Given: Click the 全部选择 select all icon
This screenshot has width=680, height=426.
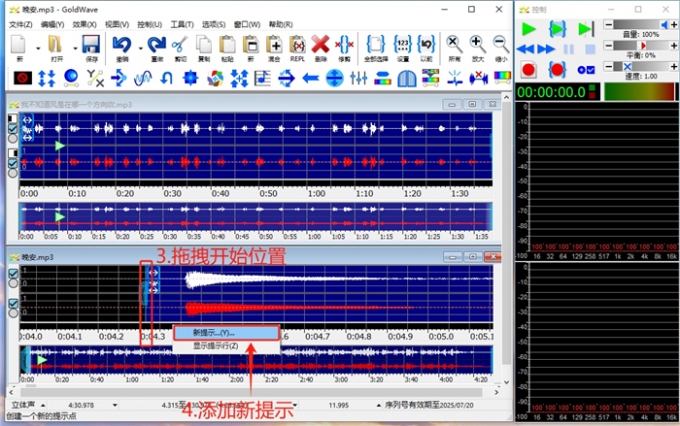Looking at the screenshot, I should click(376, 45).
